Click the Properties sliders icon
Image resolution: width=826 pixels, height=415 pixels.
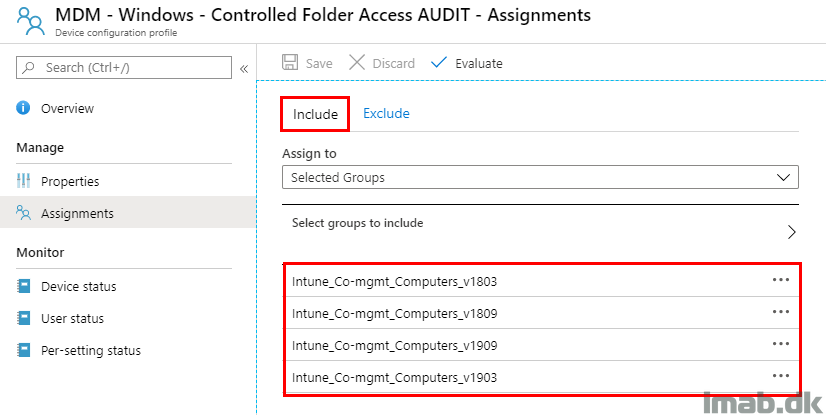[x=24, y=181]
